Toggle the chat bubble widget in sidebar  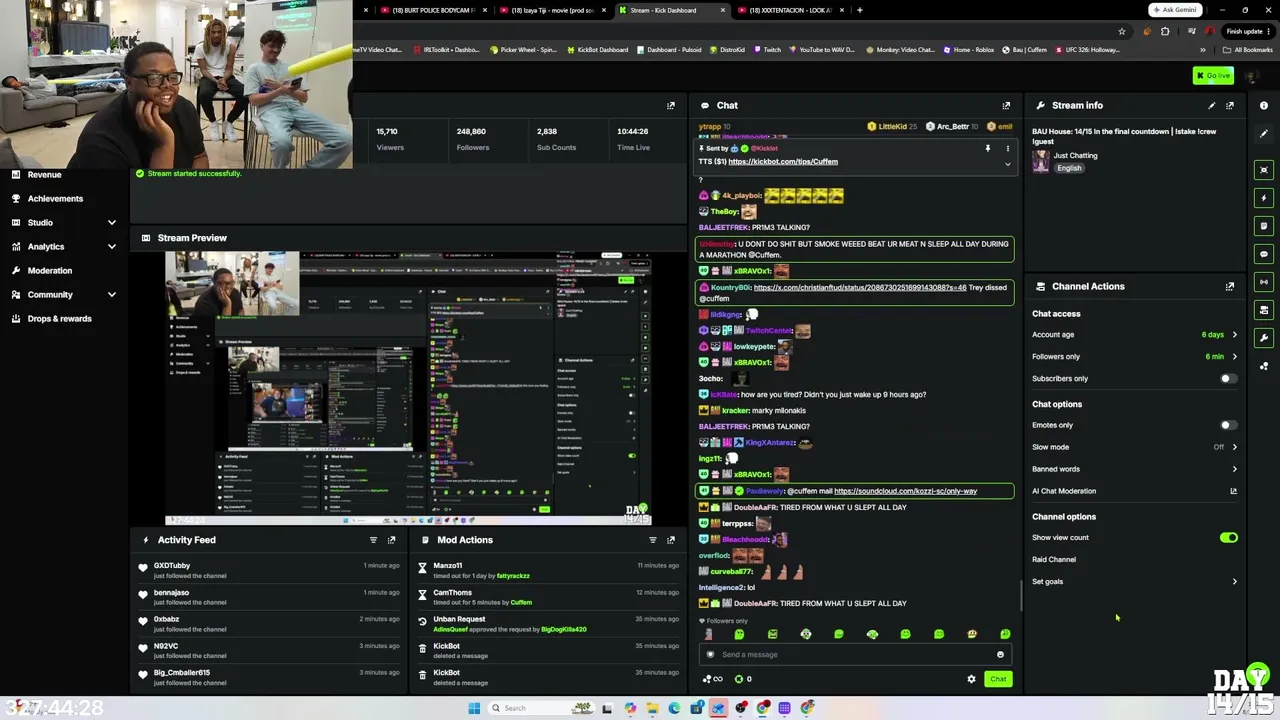tap(1264, 254)
